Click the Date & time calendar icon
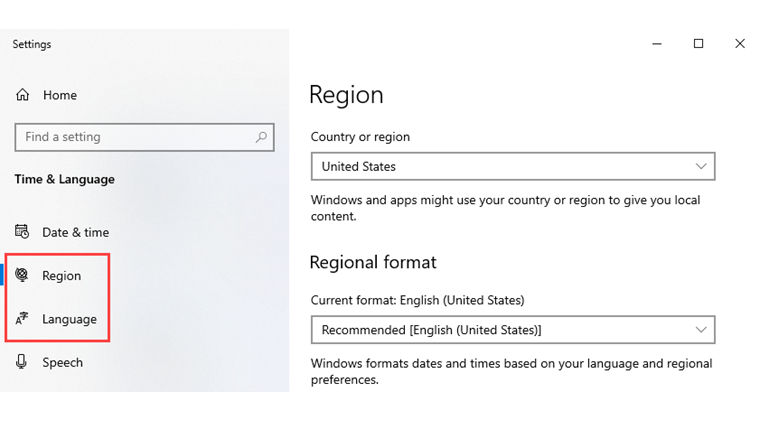The width and height of the screenshot is (760, 422). click(x=23, y=232)
